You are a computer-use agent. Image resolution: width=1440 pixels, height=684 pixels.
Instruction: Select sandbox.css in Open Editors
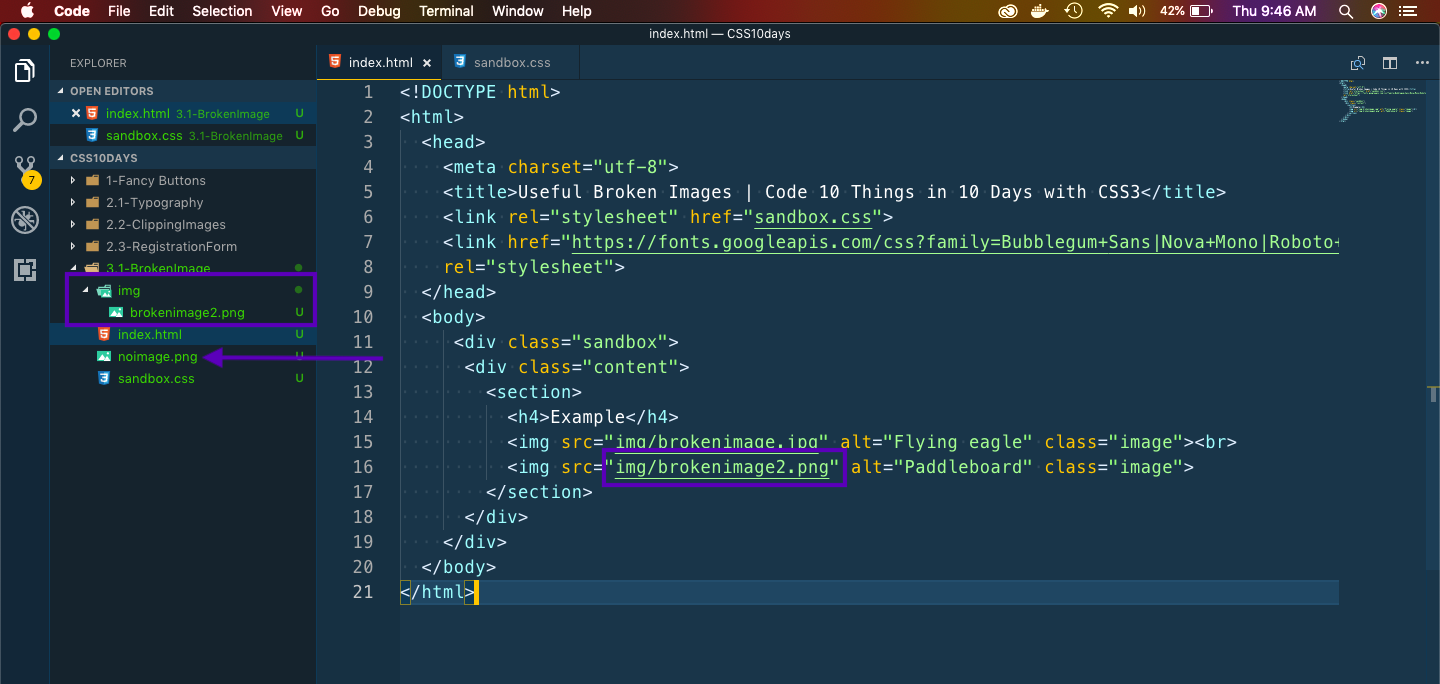click(x=183, y=135)
